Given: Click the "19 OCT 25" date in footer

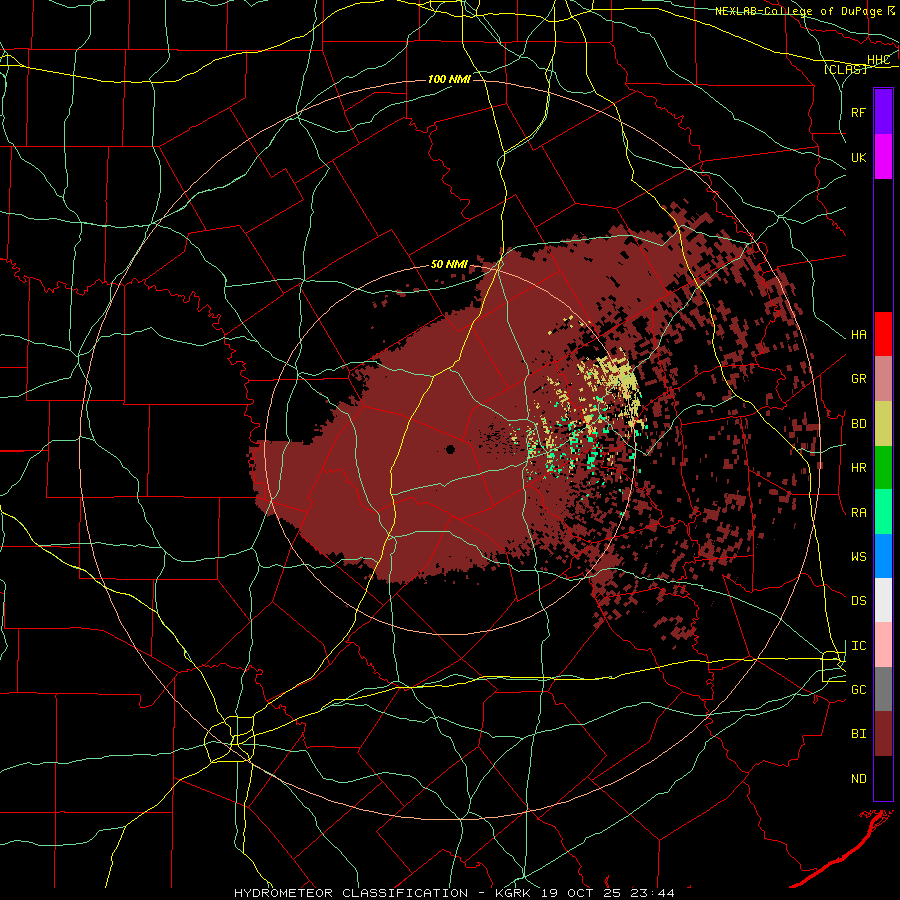Looking at the screenshot, I should (581, 893).
